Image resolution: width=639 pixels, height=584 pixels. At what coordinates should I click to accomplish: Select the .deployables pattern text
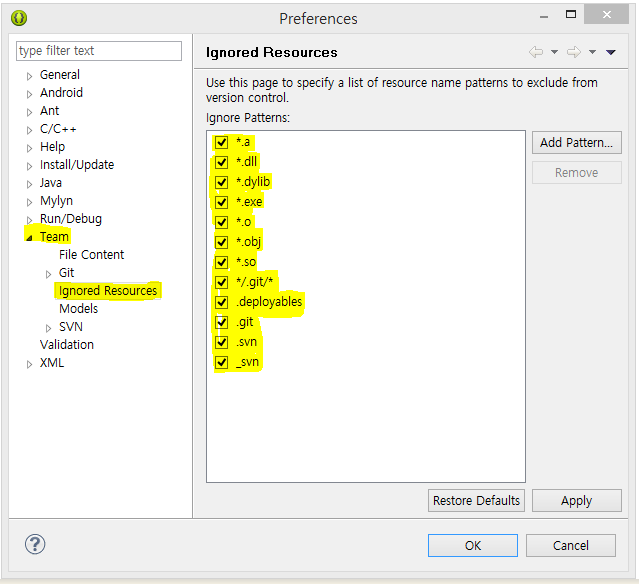[x=269, y=302]
